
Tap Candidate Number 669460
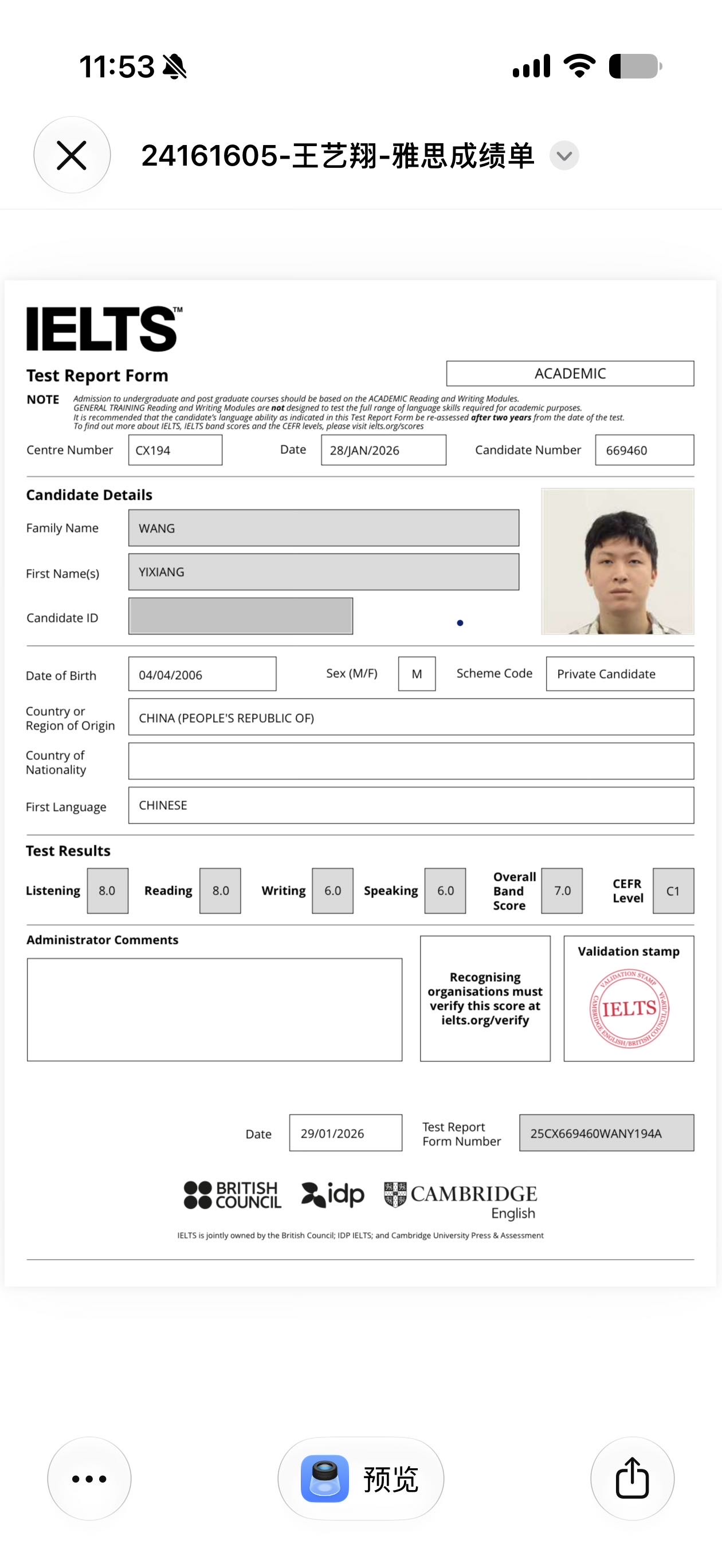tap(645, 450)
